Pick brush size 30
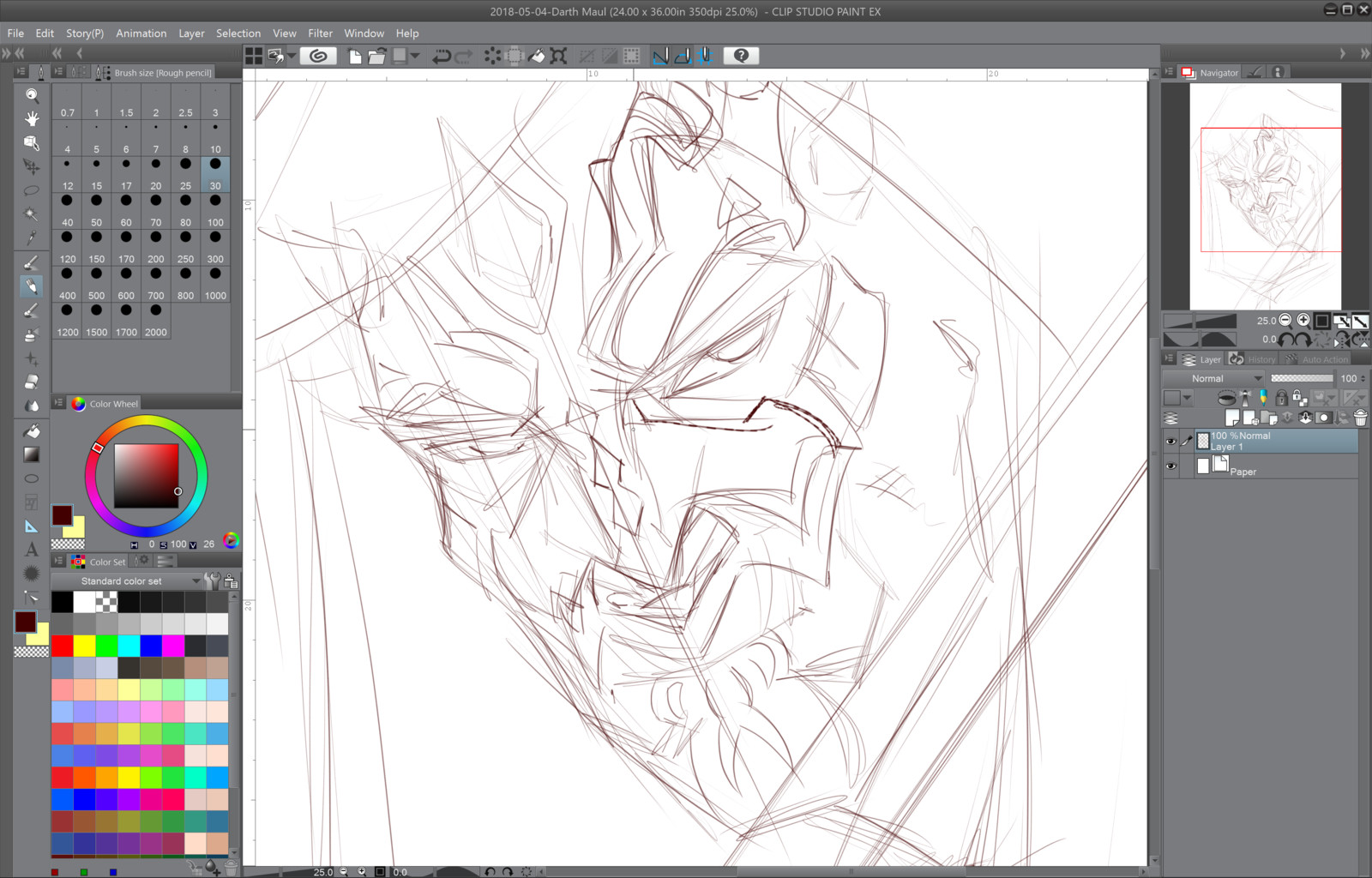1372x878 pixels. point(215,174)
